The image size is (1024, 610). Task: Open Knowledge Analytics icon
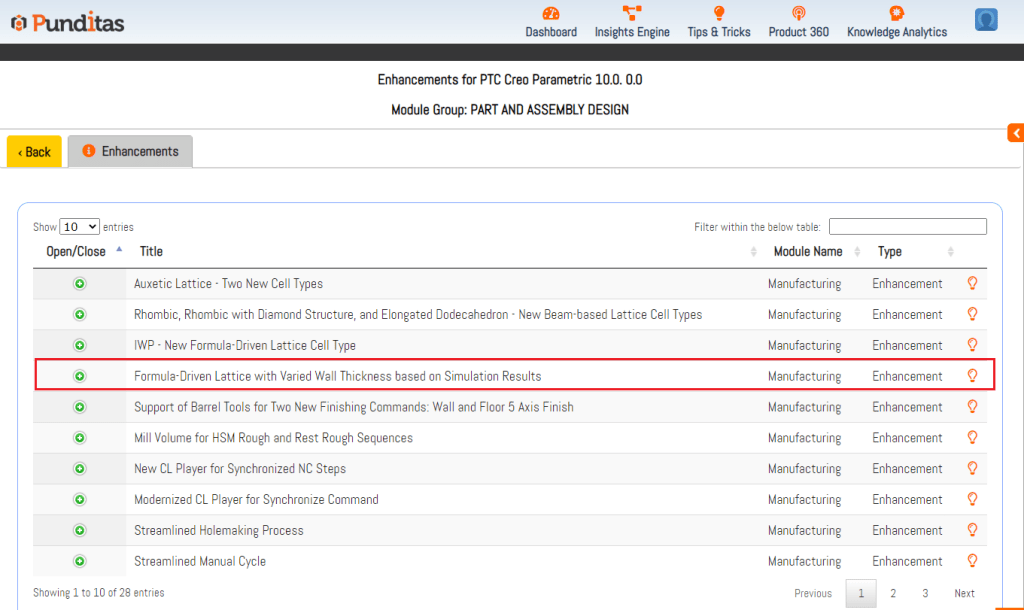coord(896,13)
